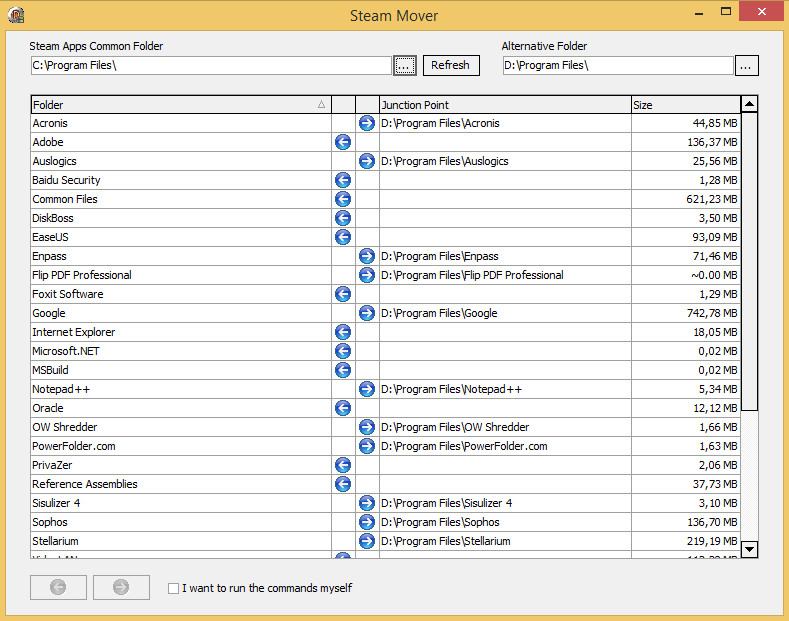789x621 pixels.
Task: Click the left arrow icon for Common Files
Action: pyautogui.click(x=343, y=199)
